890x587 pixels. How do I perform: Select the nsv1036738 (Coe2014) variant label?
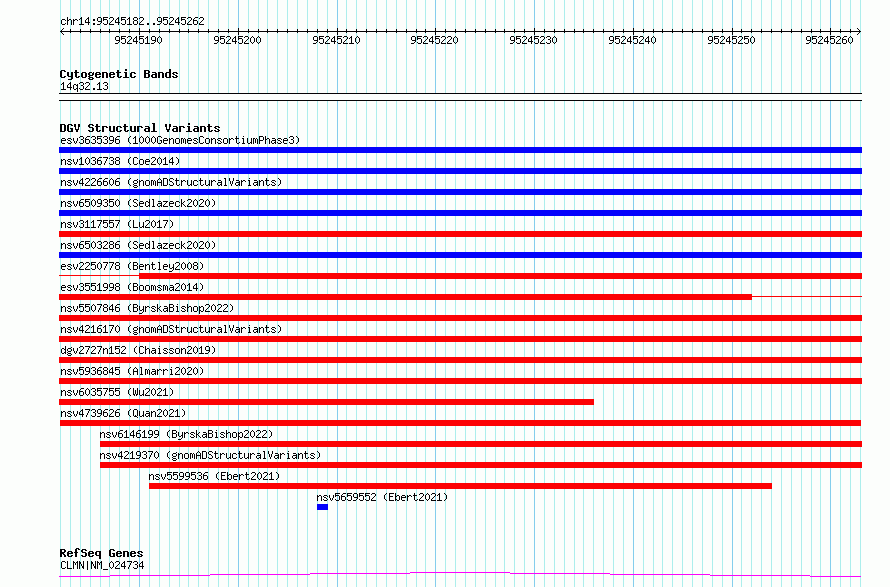click(x=120, y=161)
